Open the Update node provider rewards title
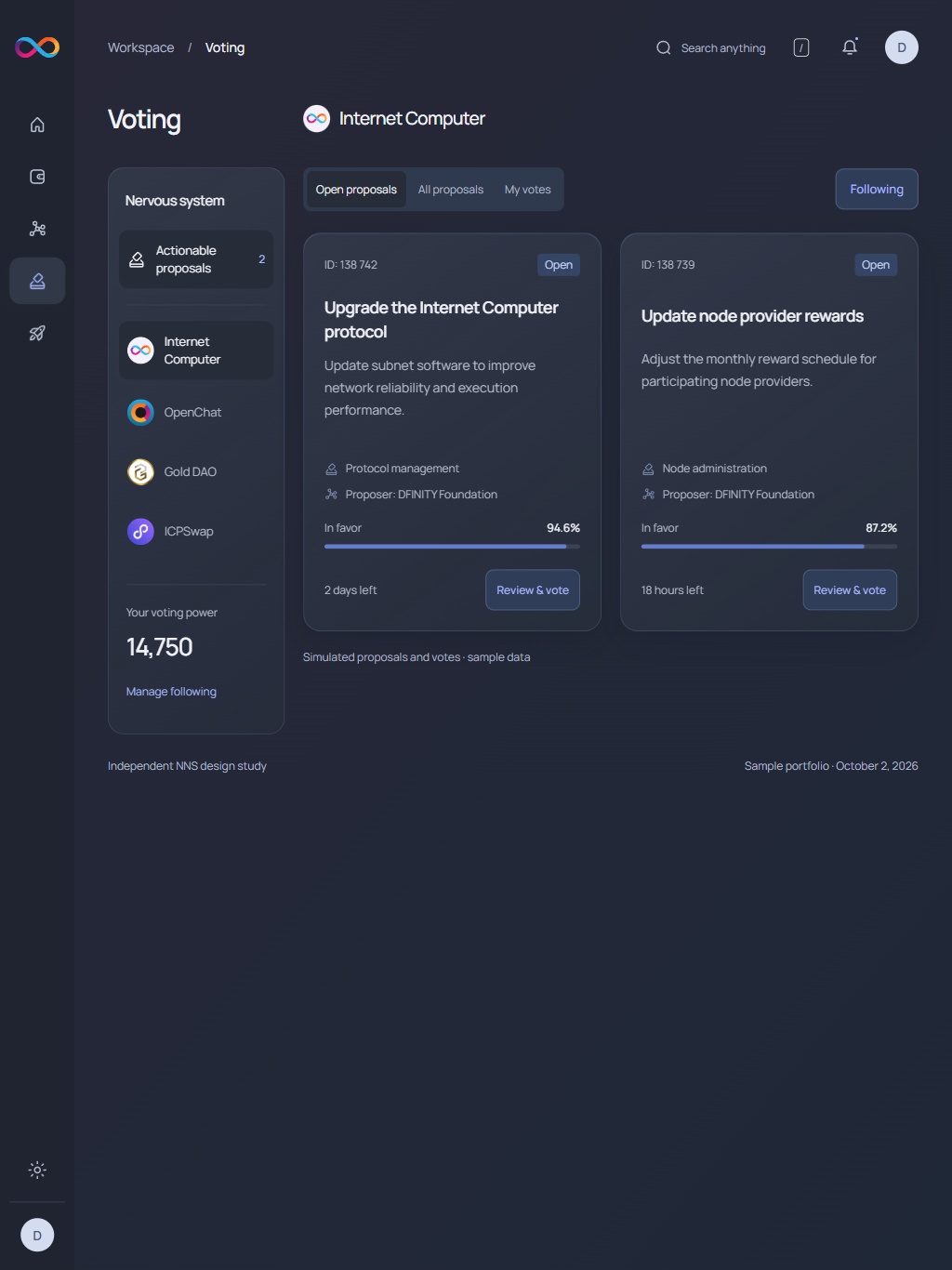The image size is (952, 1270). (752, 316)
